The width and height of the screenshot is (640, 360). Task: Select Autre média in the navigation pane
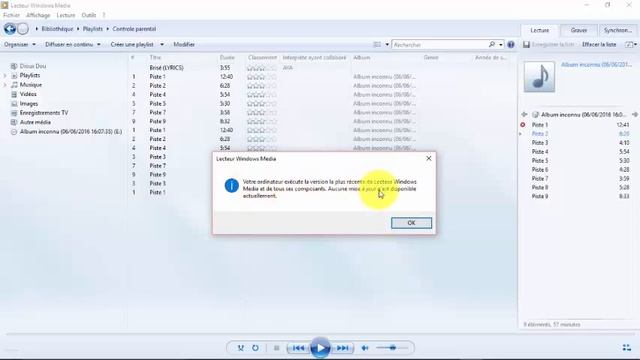(35, 122)
